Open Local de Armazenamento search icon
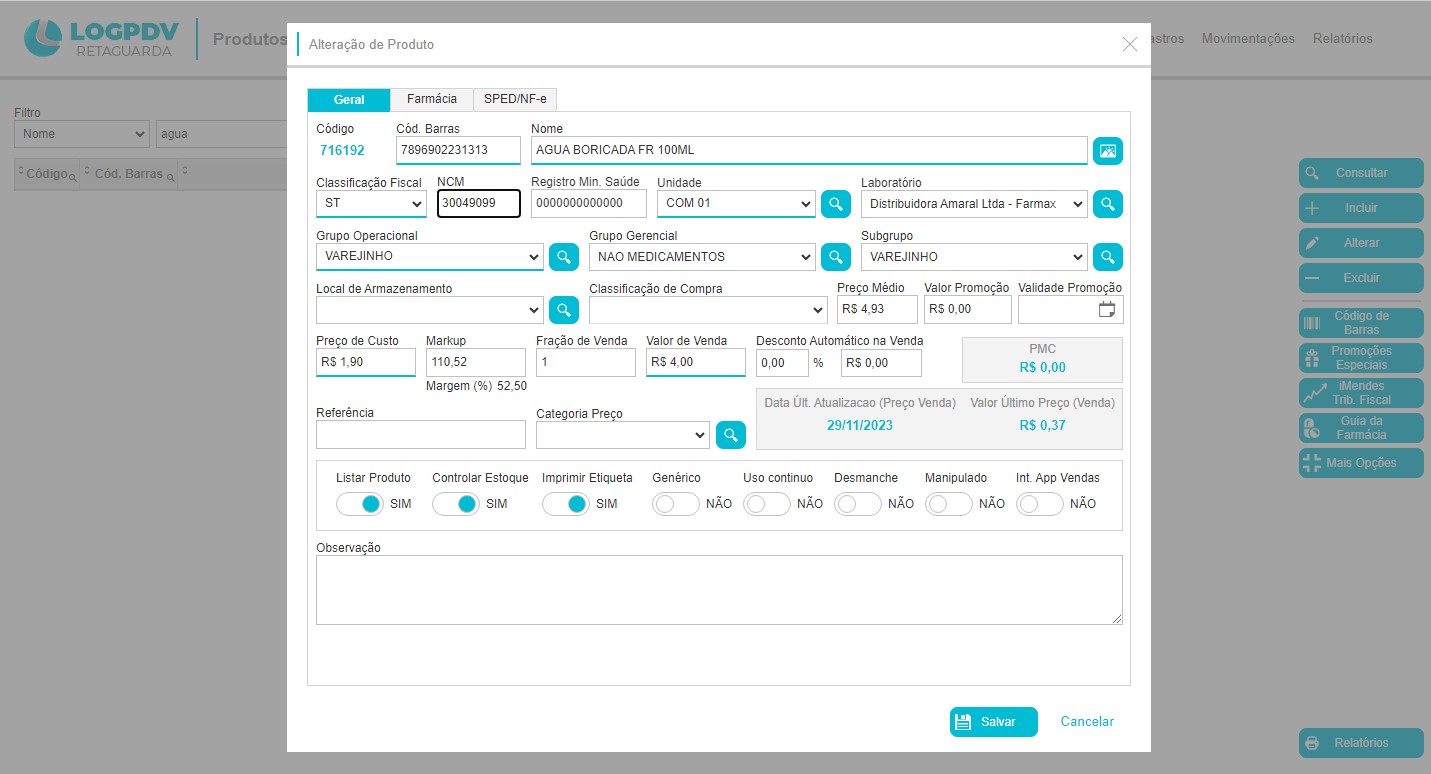Viewport: 1431px width, 774px height. pos(563,310)
